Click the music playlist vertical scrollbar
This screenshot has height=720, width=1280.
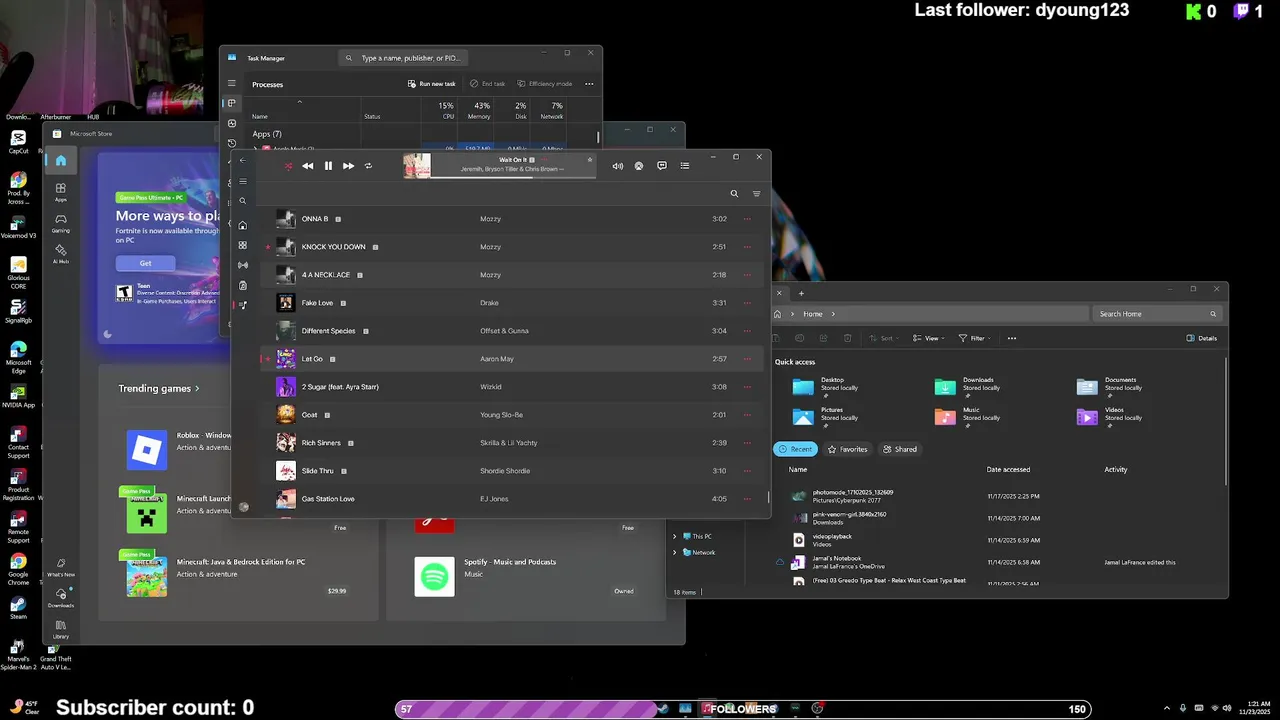tap(769, 497)
